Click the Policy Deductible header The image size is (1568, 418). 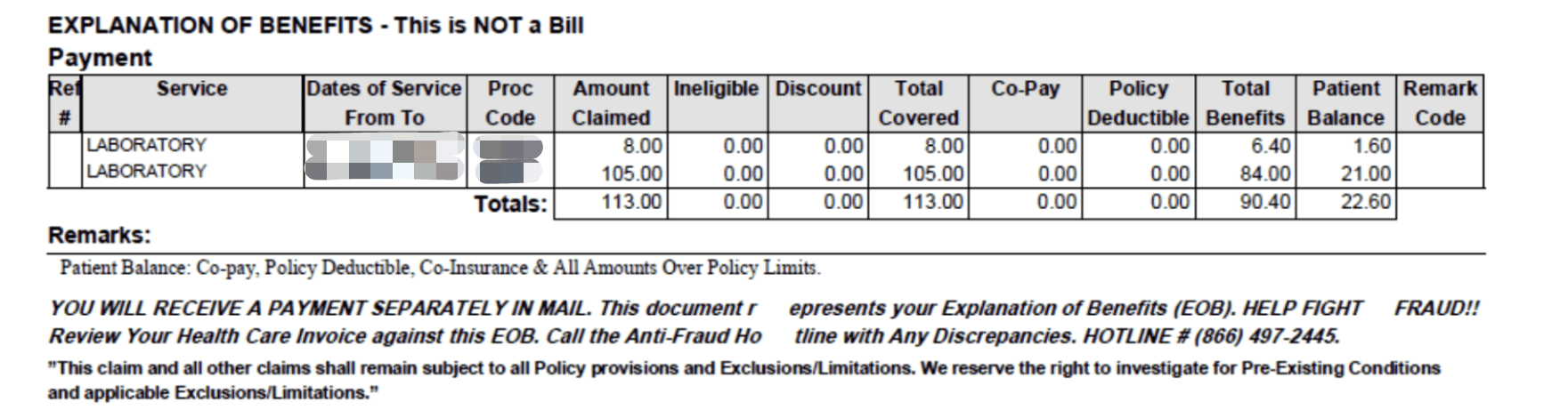coord(1138,103)
